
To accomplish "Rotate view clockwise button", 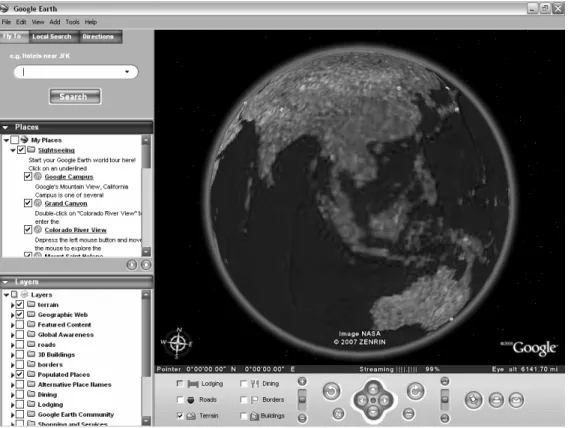I will click(x=415, y=391).
